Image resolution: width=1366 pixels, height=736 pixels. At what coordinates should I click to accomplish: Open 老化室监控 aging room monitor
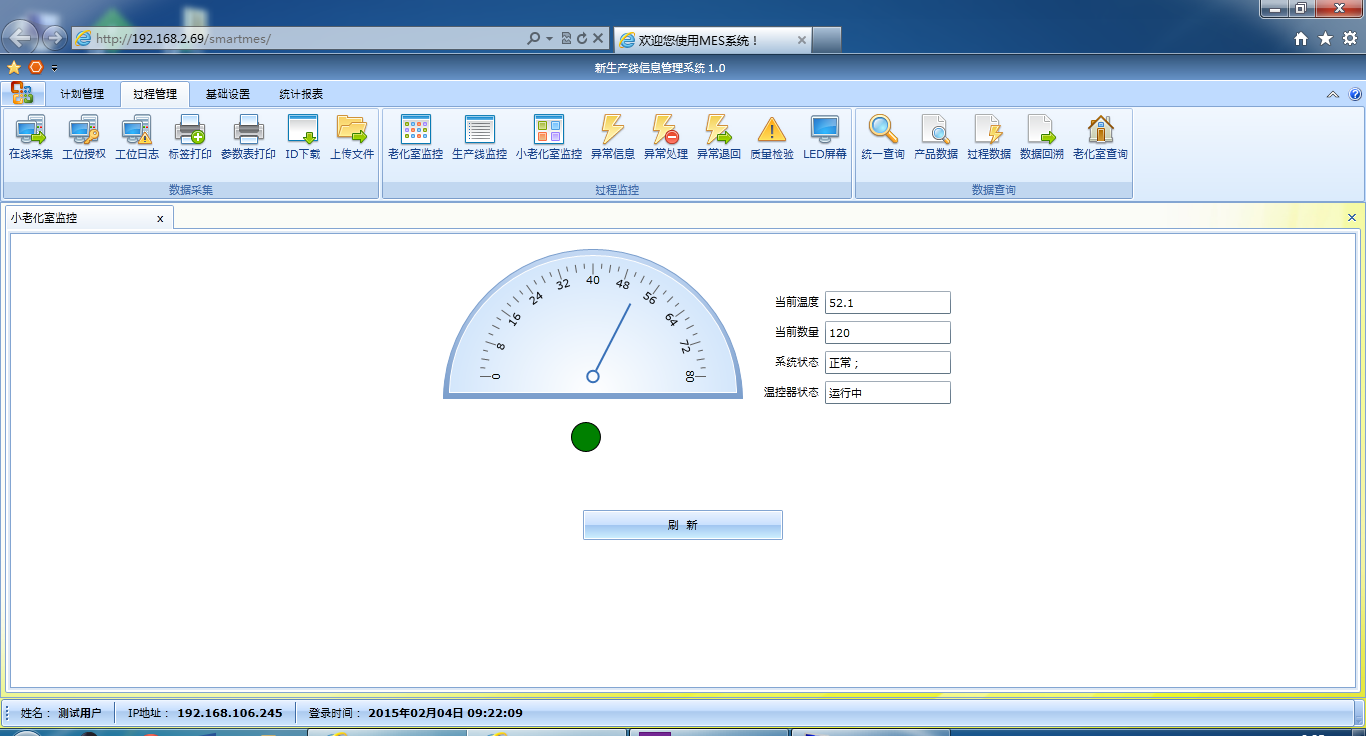(415, 138)
